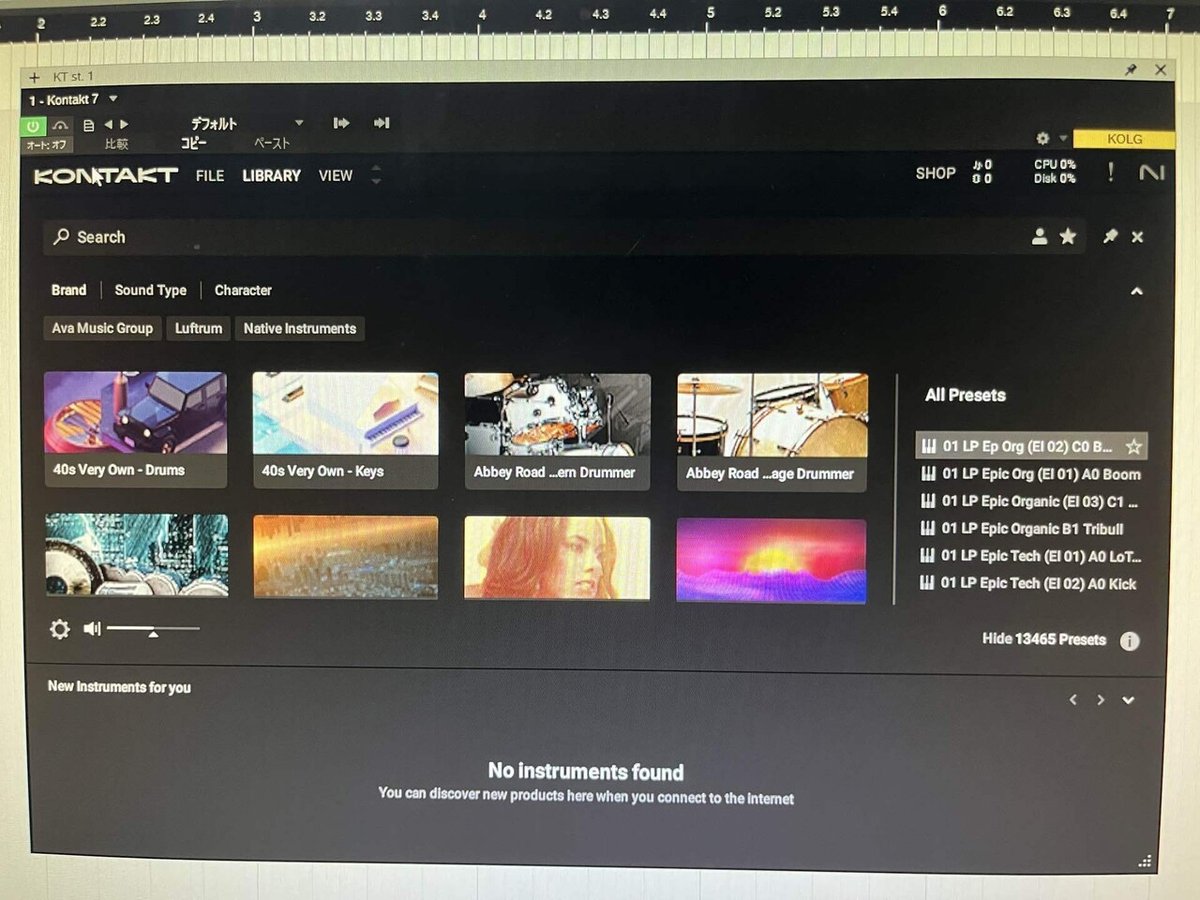Viewport: 1200px width, 900px height.
Task: Click the automation curve icon beside power
Action: click(x=61, y=125)
